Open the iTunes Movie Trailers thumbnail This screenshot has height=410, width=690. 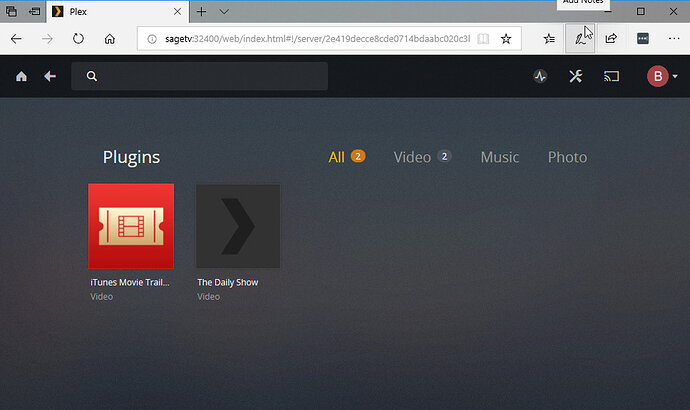pos(131,226)
